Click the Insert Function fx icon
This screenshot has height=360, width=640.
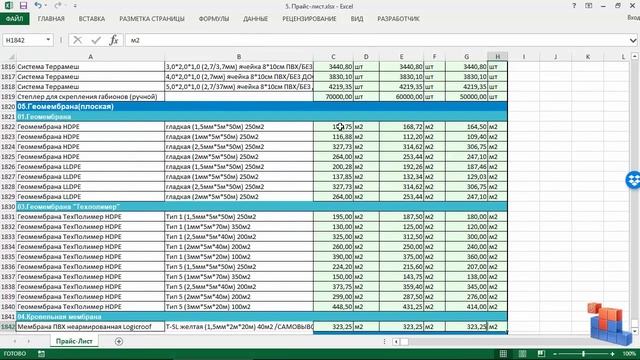point(114,40)
